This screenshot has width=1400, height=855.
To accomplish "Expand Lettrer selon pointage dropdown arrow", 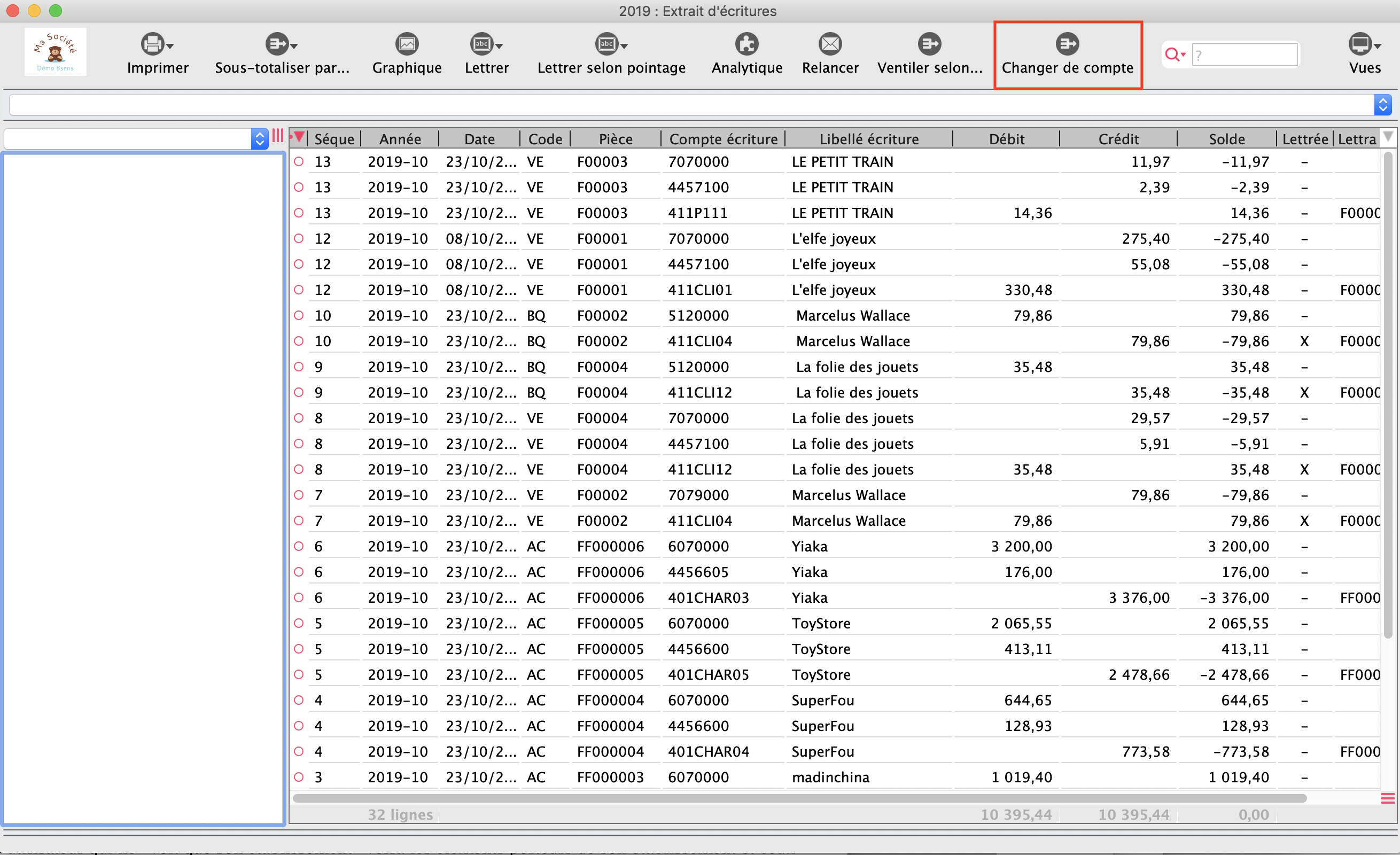I will point(624,46).
